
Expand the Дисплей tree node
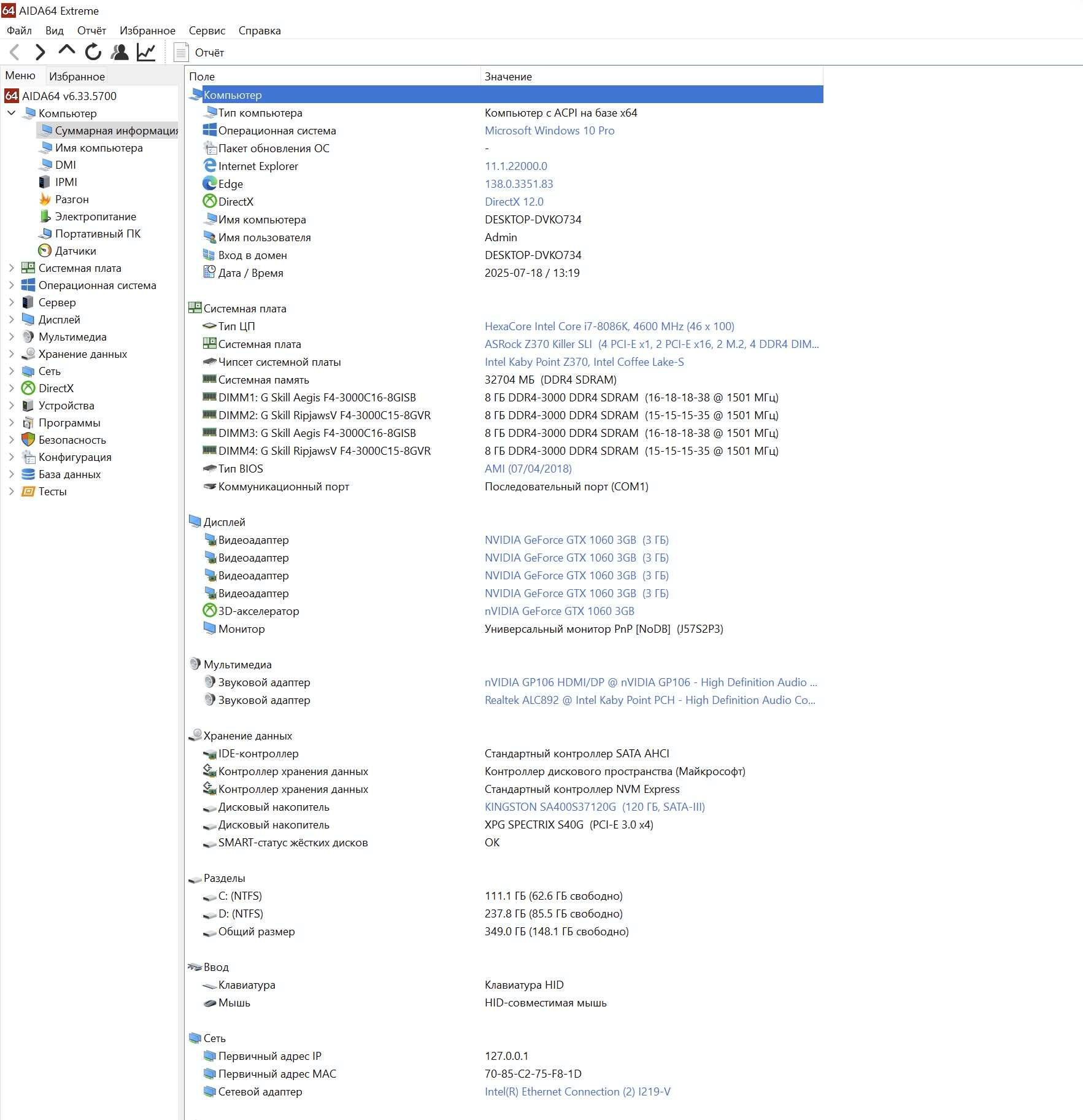coord(11,319)
